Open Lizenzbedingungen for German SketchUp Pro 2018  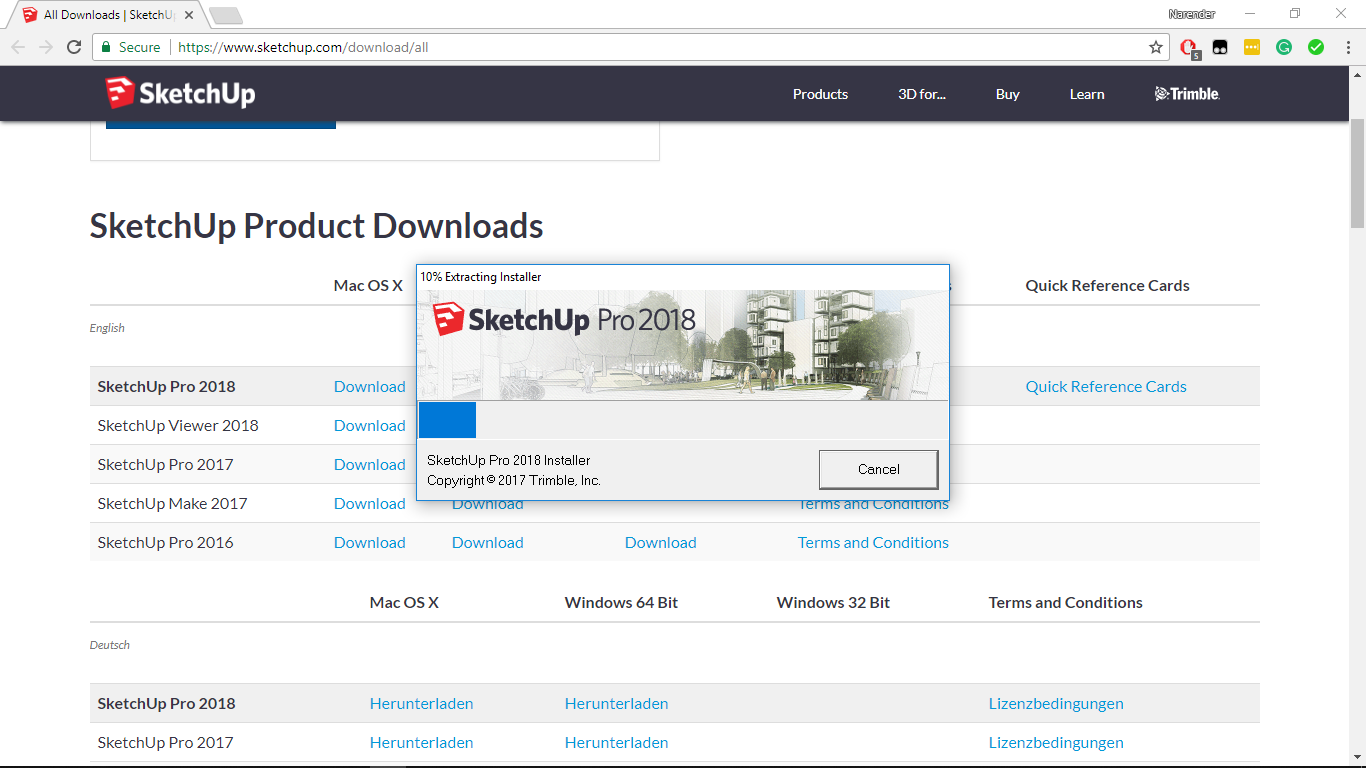(x=1056, y=703)
